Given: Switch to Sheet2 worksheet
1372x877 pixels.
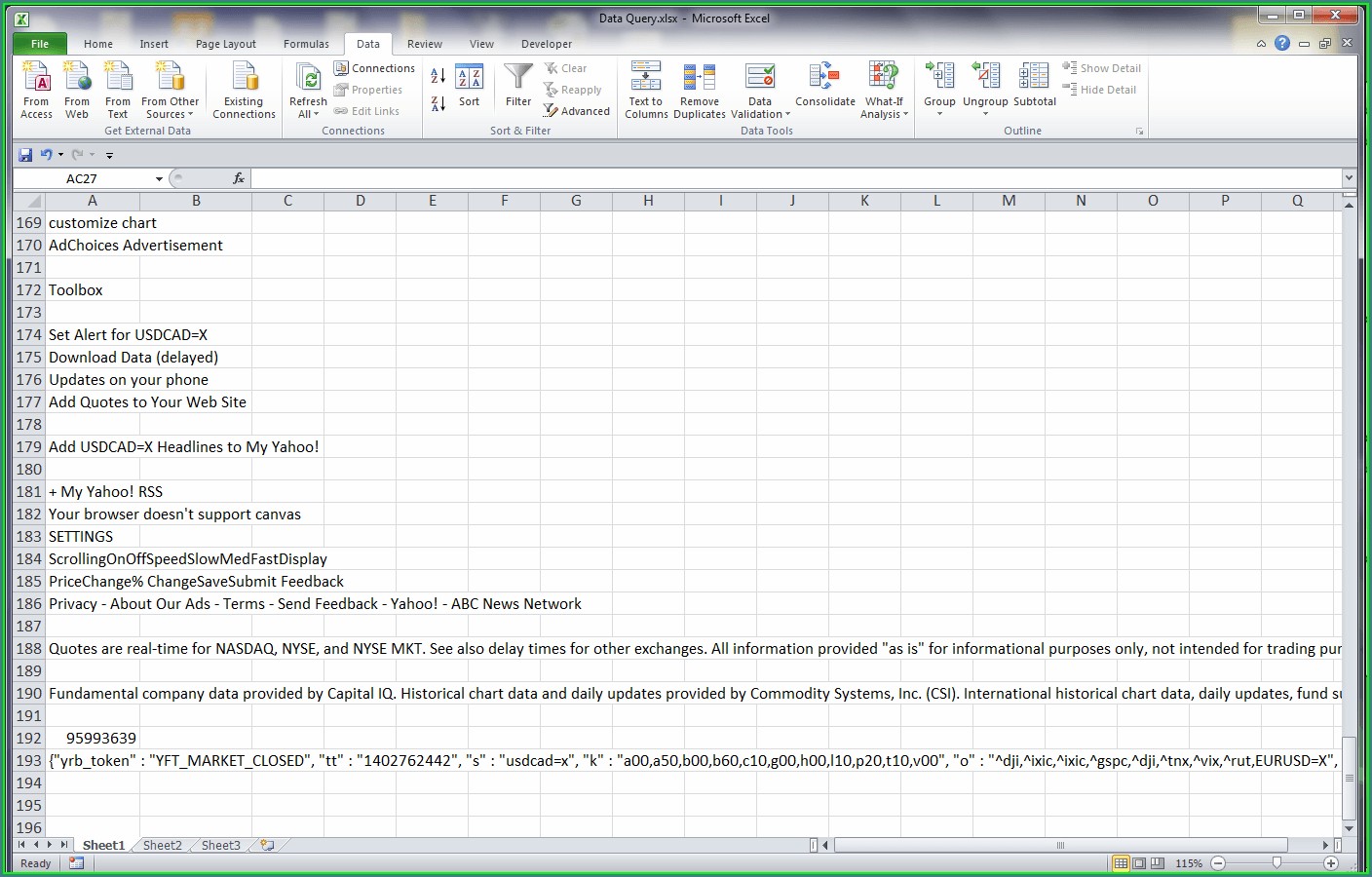Looking at the screenshot, I should [163, 845].
